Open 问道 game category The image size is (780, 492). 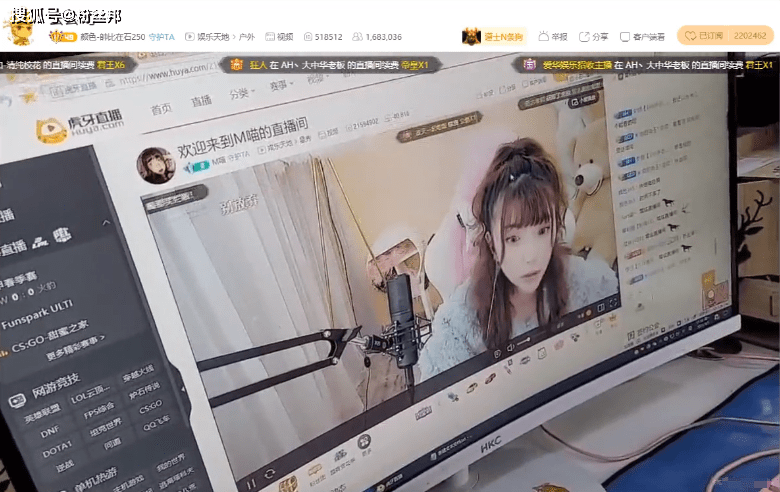112,443
